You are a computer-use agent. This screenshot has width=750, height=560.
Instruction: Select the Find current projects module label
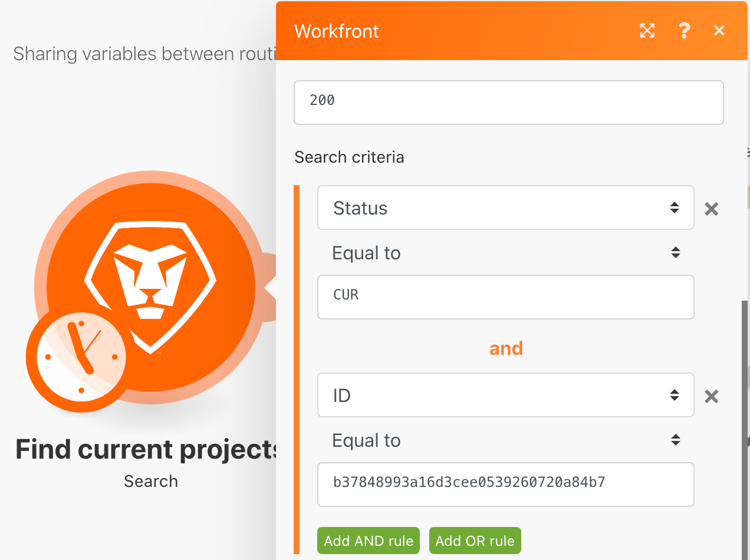(x=146, y=450)
